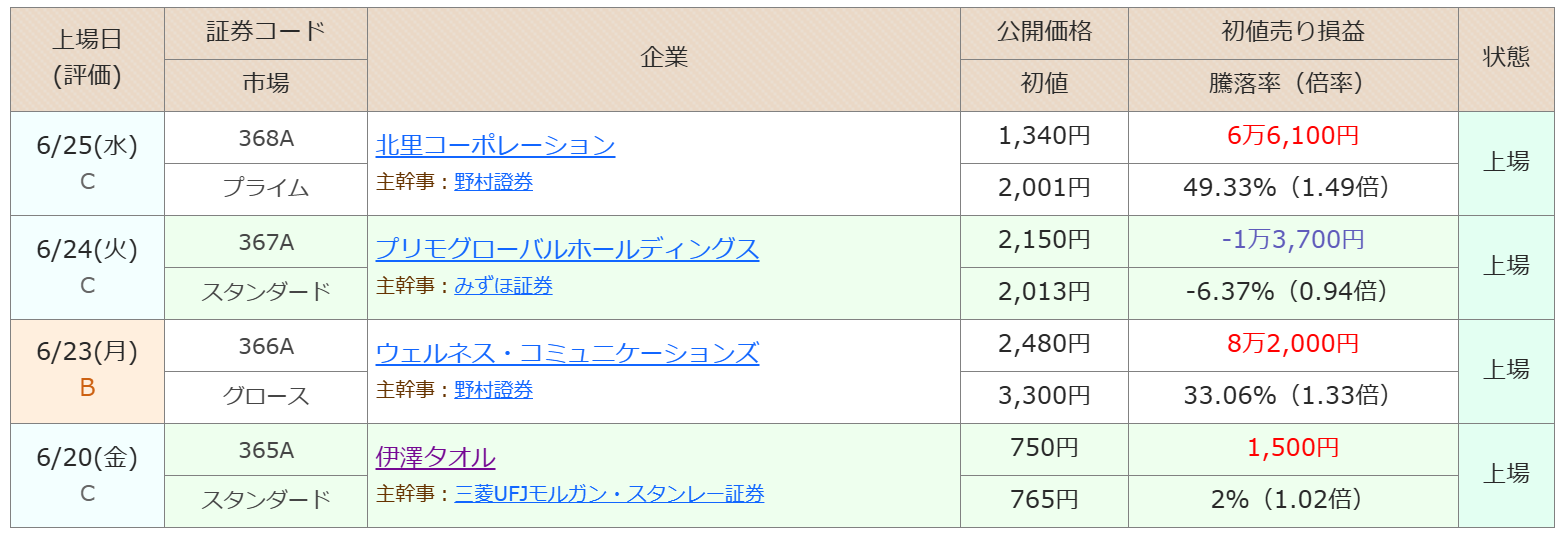Click the 365A securities code cell
The width and height of the screenshot is (1557, 534).
click(x=266, y=450)
